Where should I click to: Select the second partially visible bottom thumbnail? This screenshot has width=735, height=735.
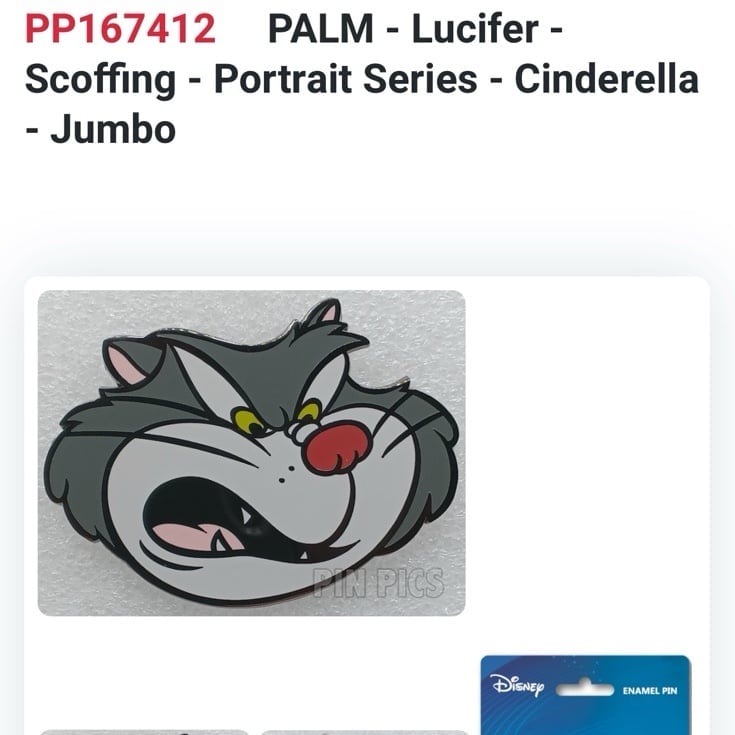[x=364, y=732]
